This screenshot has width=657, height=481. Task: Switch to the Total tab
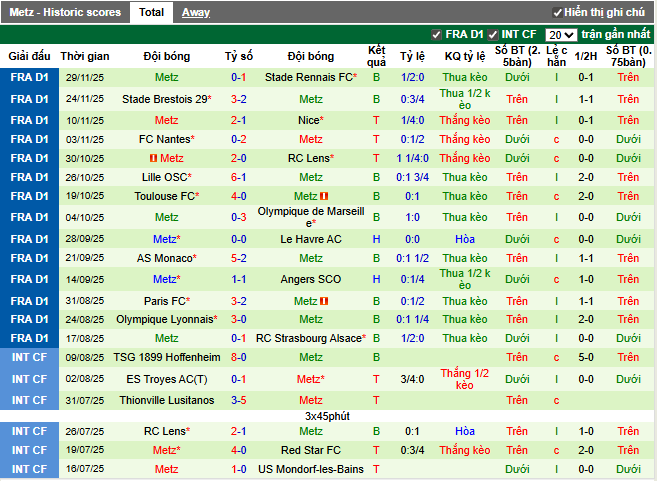pyautogui.click(x=152, y=12)
